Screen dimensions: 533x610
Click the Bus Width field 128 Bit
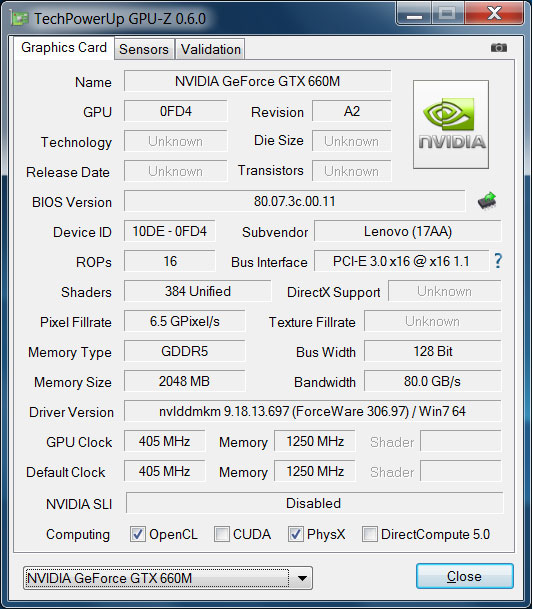click(x=433, y=351)
